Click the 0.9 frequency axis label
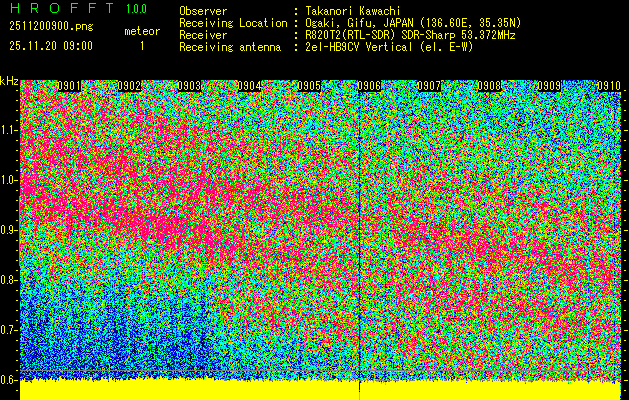This screenshot has width=629, height=400. click(7, 230)
